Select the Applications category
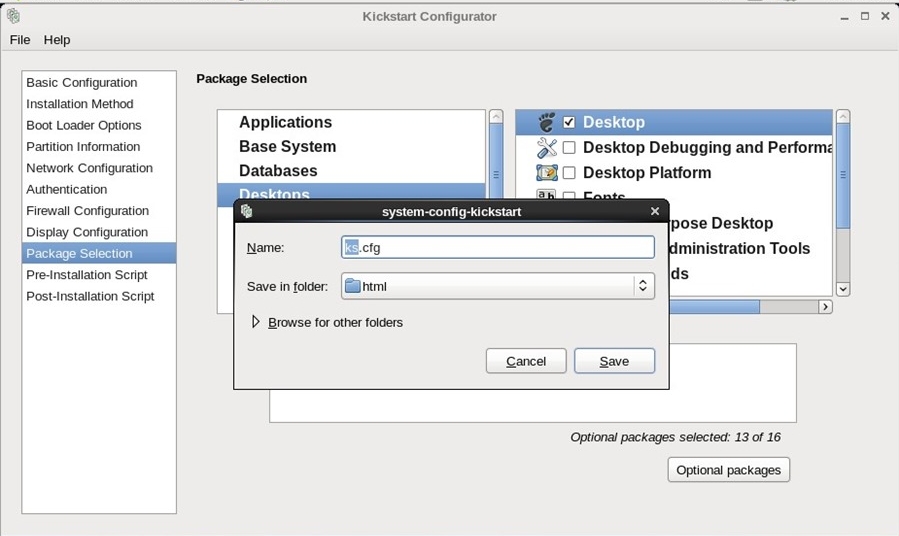Viewport: 899px width, 536px height. 351,122
